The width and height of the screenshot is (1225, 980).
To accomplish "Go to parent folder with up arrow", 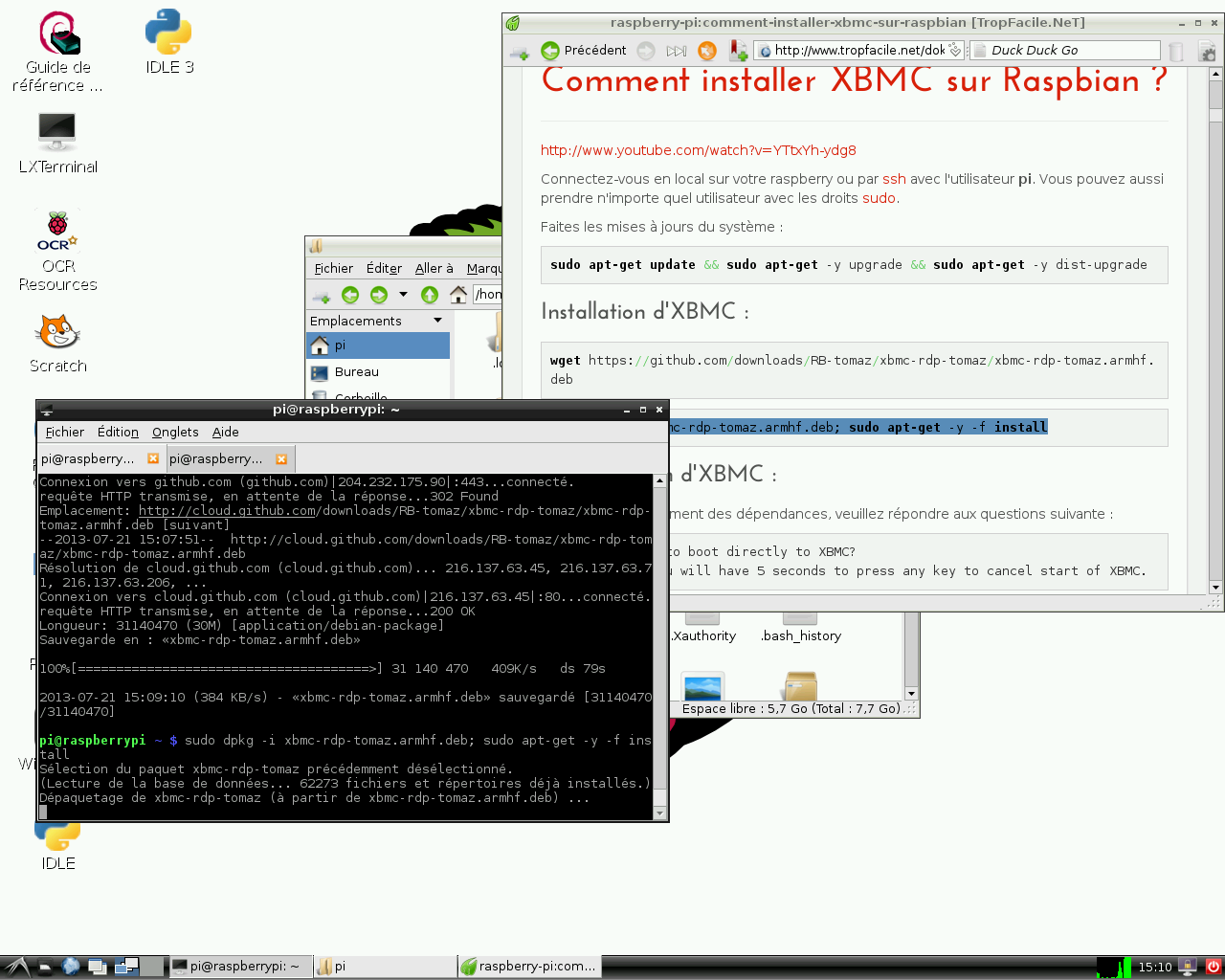I will 430,295.
